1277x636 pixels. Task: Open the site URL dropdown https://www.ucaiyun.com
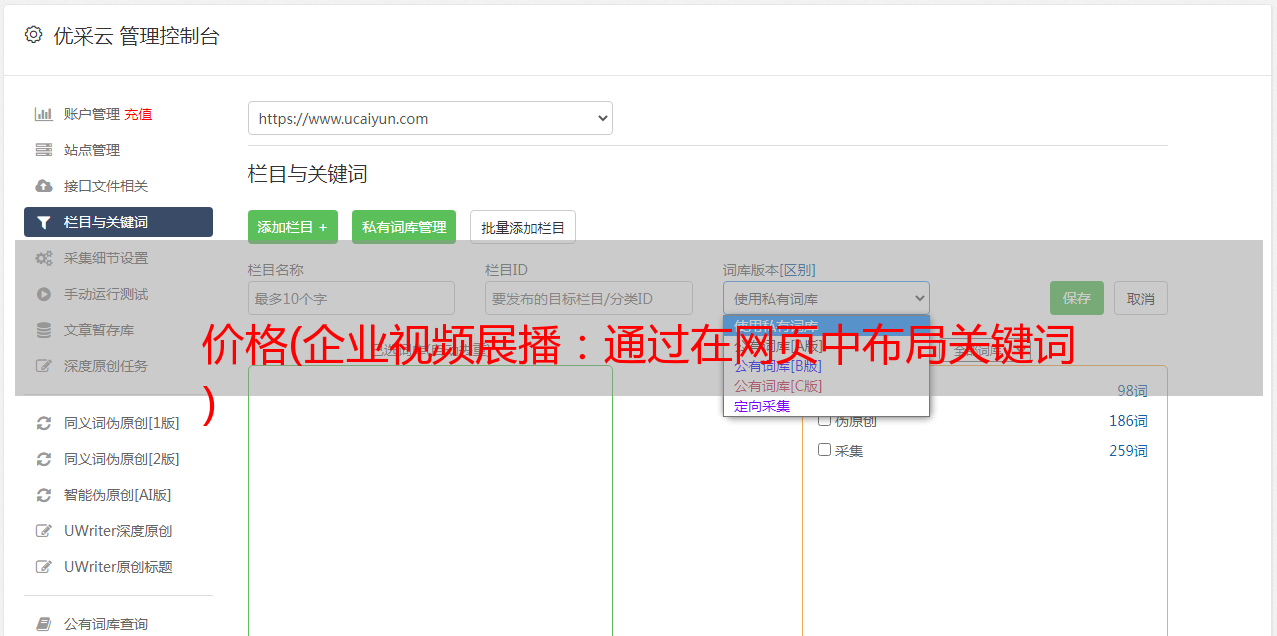point(430,118)
